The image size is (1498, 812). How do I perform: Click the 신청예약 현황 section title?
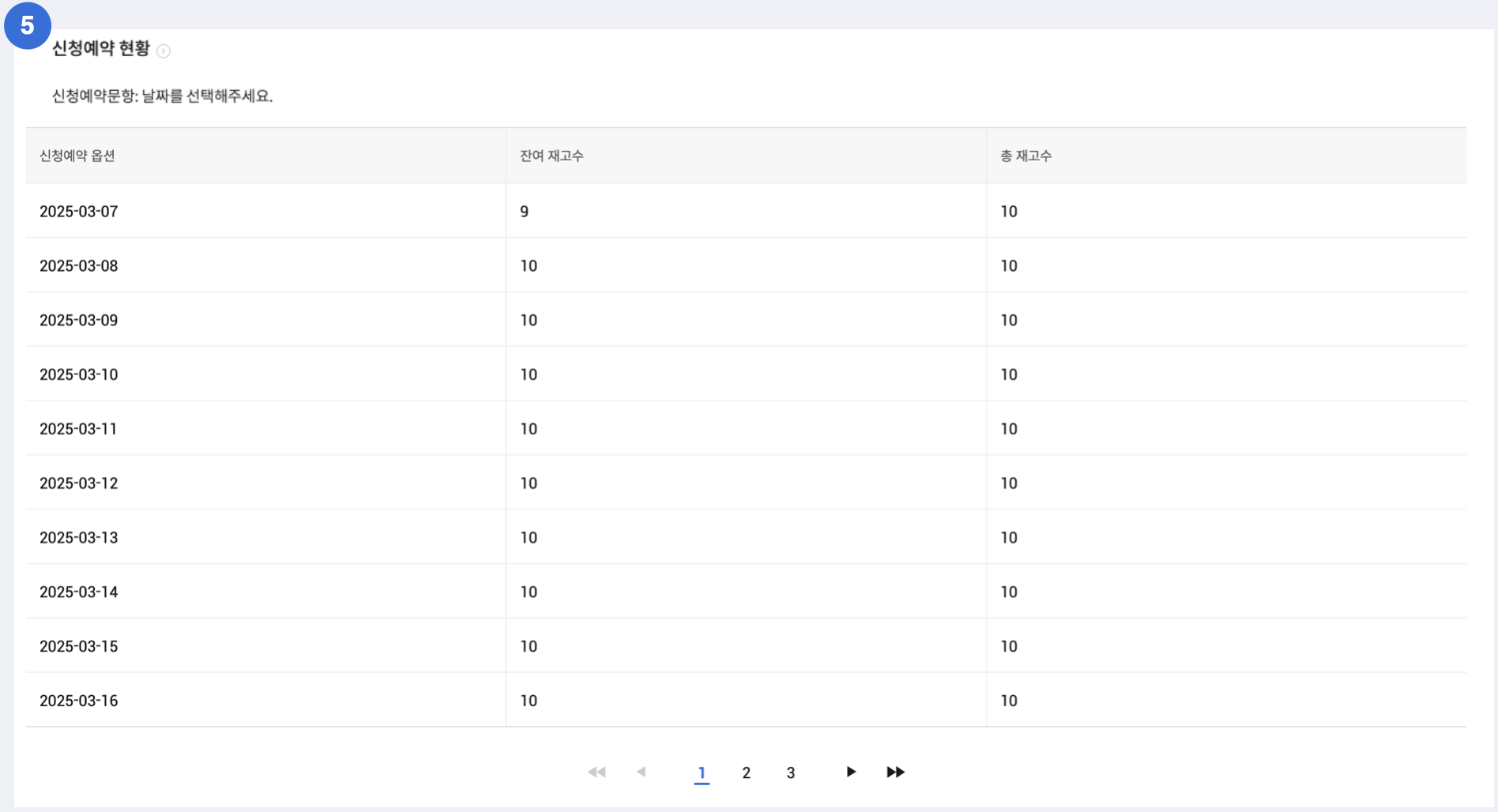pos(101,49)
